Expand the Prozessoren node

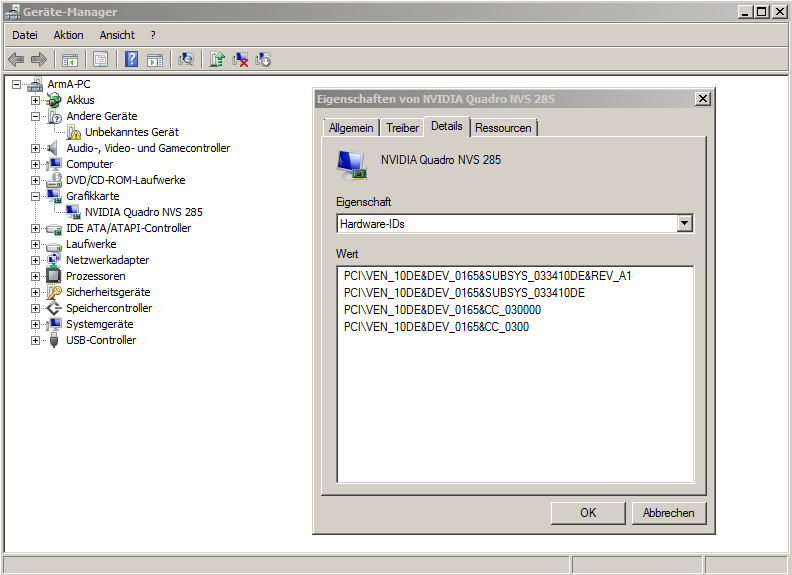coord(35,276)
